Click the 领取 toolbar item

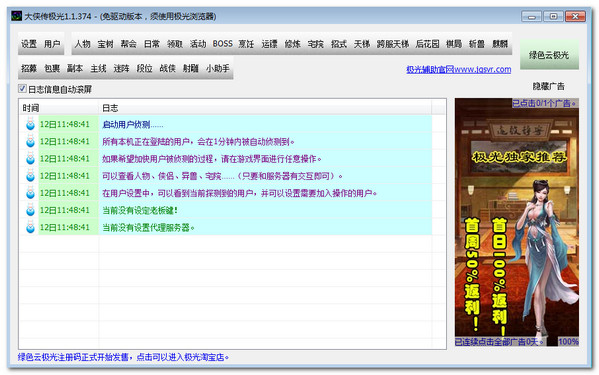tap(175, 44)
